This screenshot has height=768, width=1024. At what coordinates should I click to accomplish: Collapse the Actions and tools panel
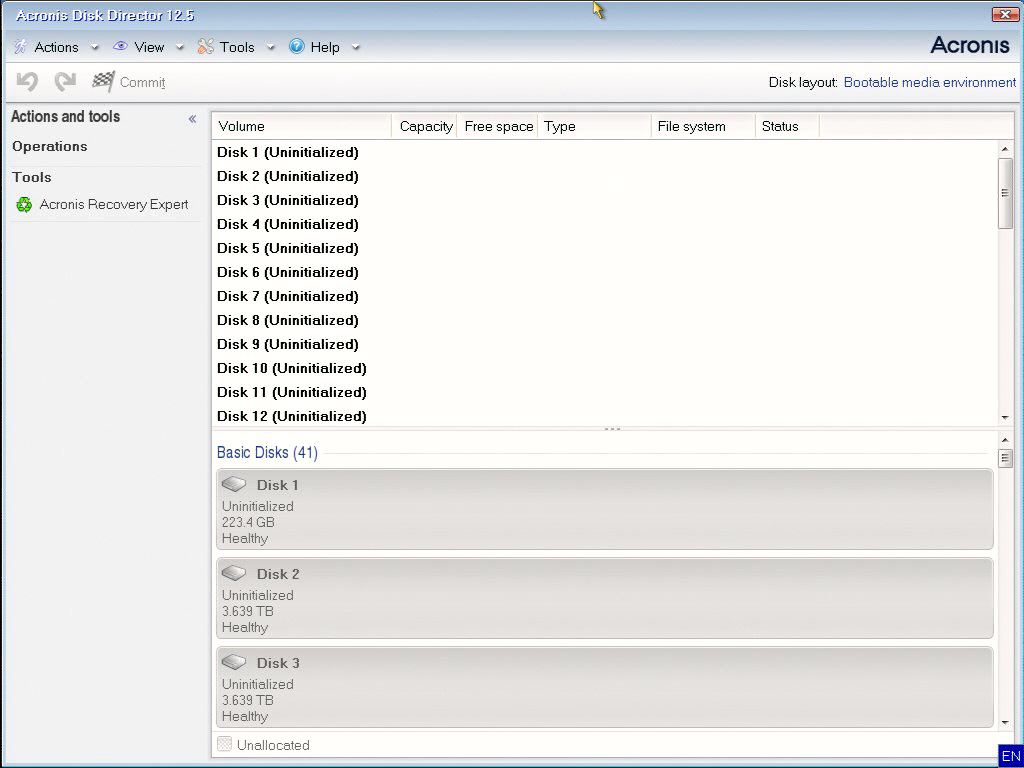192,119
